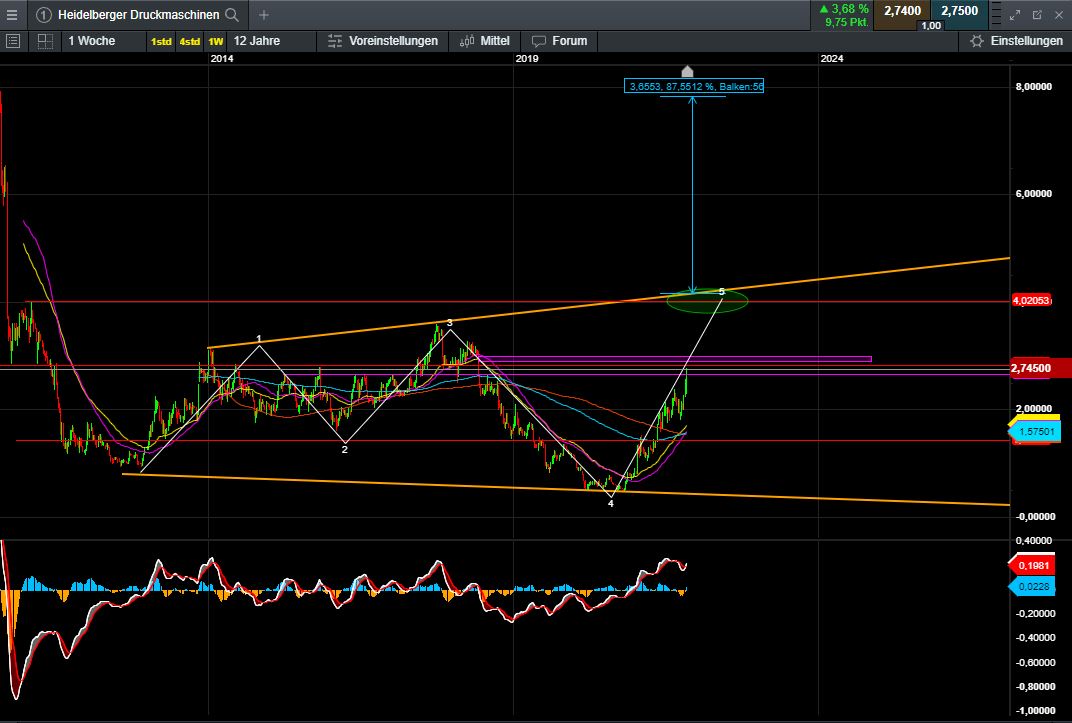Image resolution: width=1072 pixels, height=723 pixels.
Task: Click the red 0,1981 MACD value label
Action: [1034, 565]
